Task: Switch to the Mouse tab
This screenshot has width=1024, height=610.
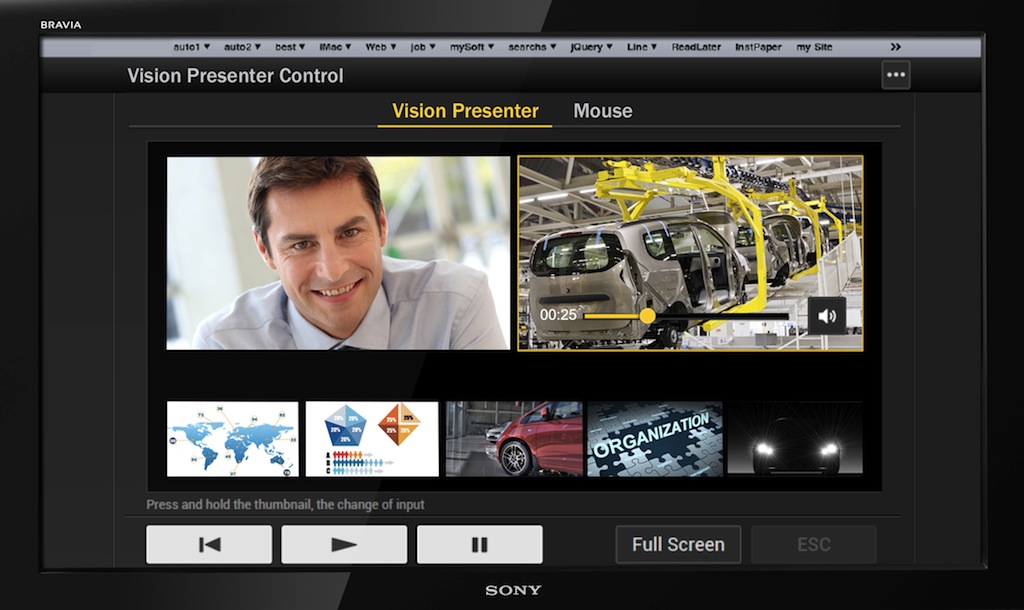Action: coord(602,111)
